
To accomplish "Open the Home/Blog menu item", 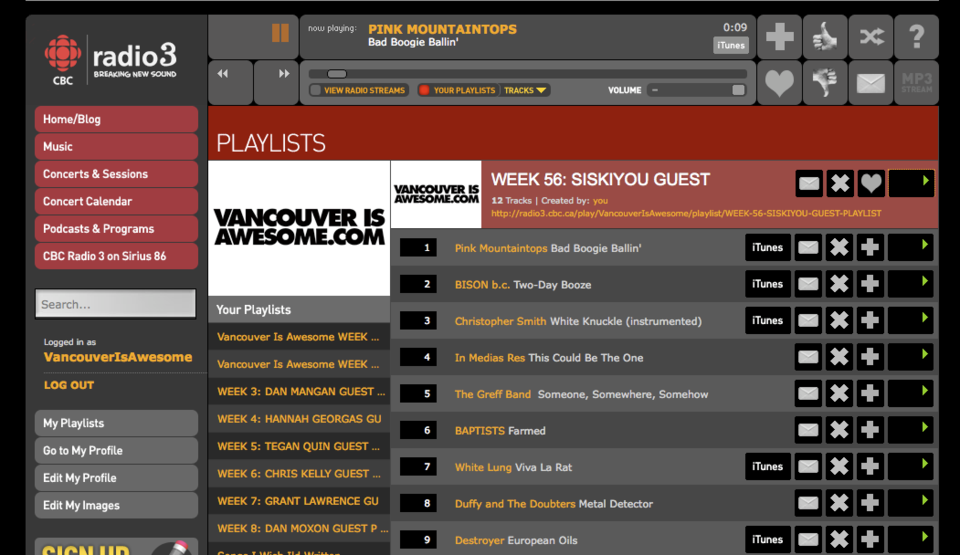I will click(x=116, y=119).
